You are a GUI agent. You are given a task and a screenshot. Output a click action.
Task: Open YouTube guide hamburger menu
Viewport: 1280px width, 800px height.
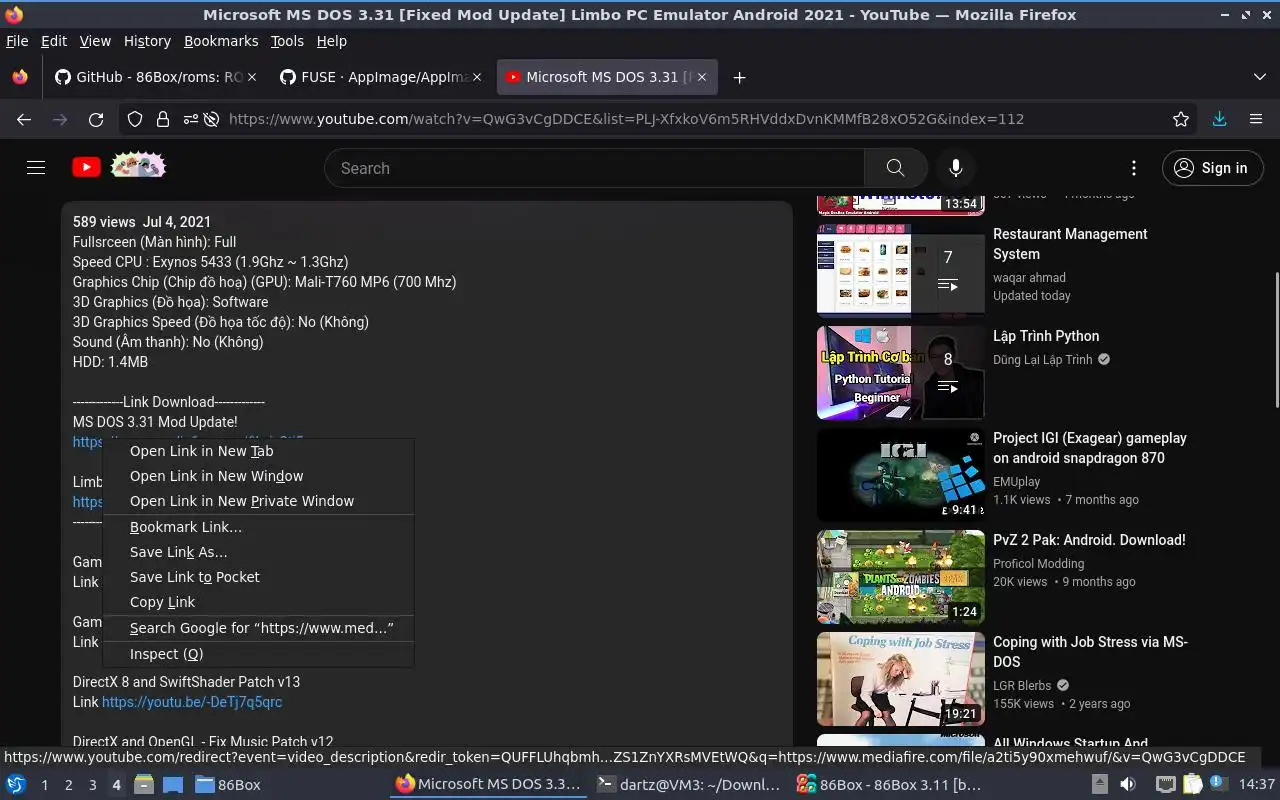pos(36,168)
